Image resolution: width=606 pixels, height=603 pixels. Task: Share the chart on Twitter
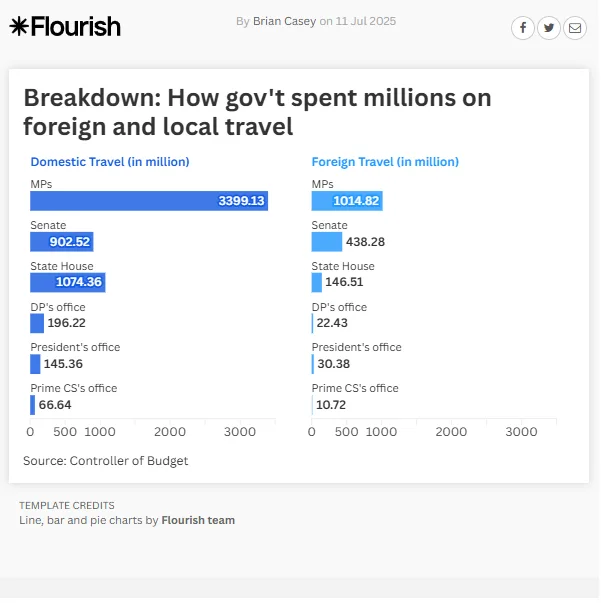pos(549,28)
